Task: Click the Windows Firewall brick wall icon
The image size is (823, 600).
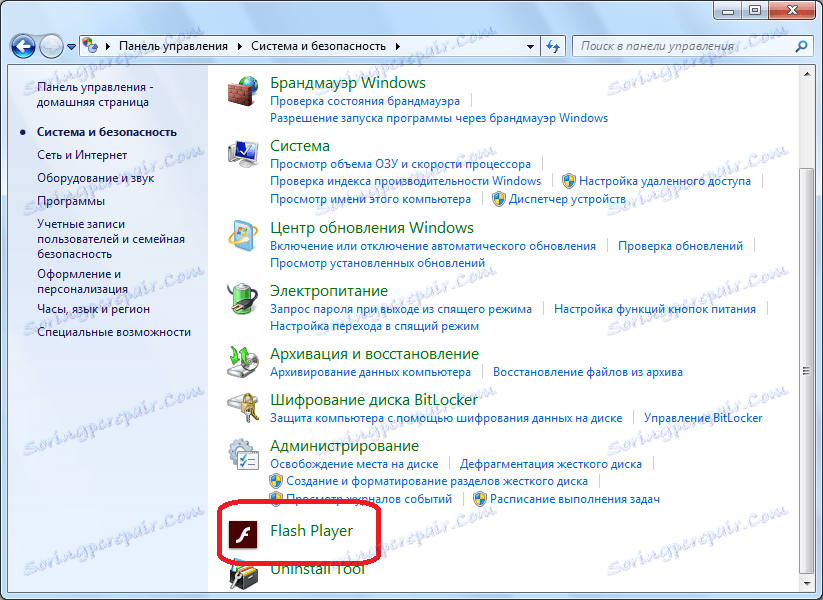Action: [242, 91]
